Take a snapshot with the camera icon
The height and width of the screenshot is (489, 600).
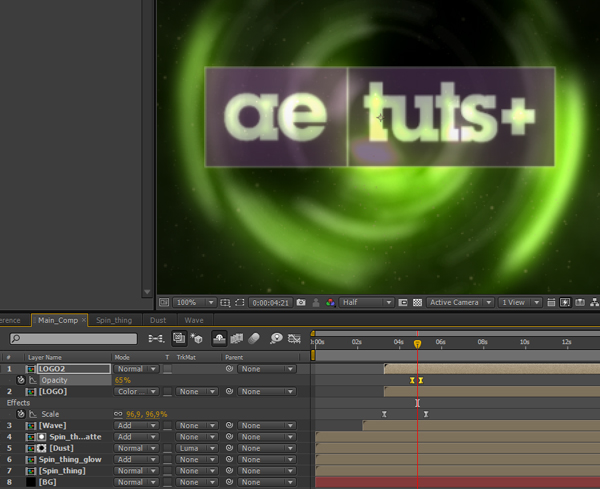[301, 303]
